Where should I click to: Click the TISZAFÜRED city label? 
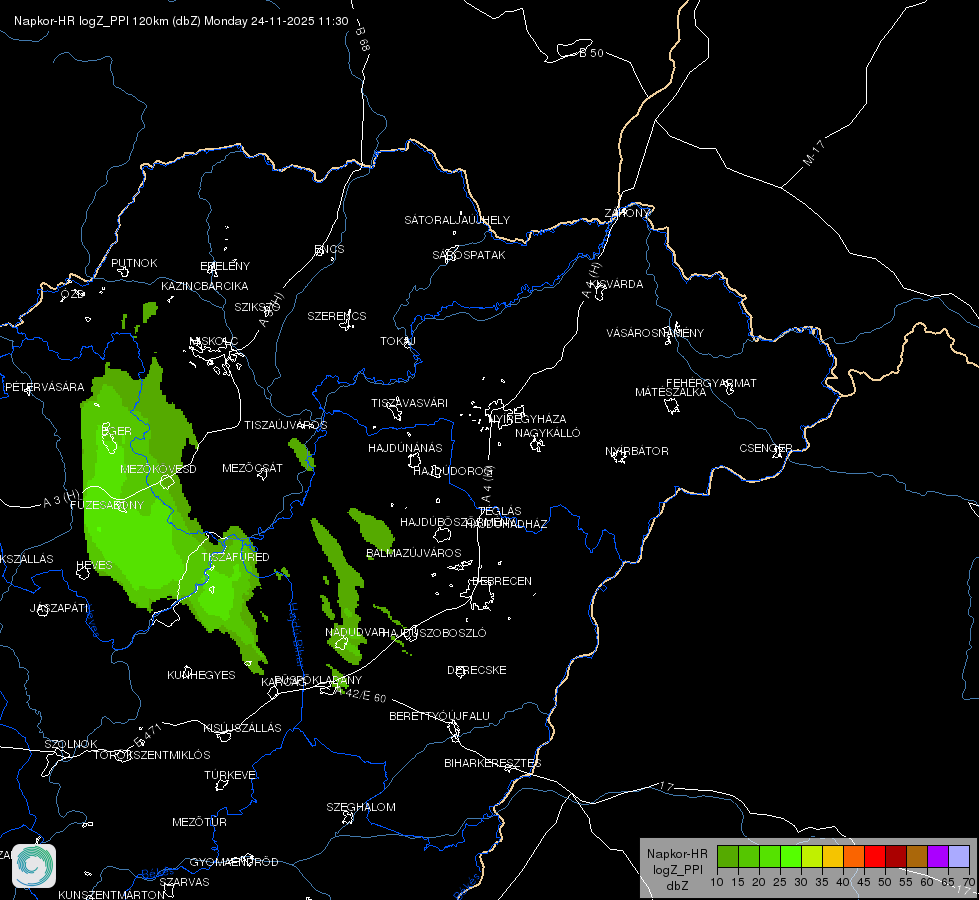[x=235, y=556]
